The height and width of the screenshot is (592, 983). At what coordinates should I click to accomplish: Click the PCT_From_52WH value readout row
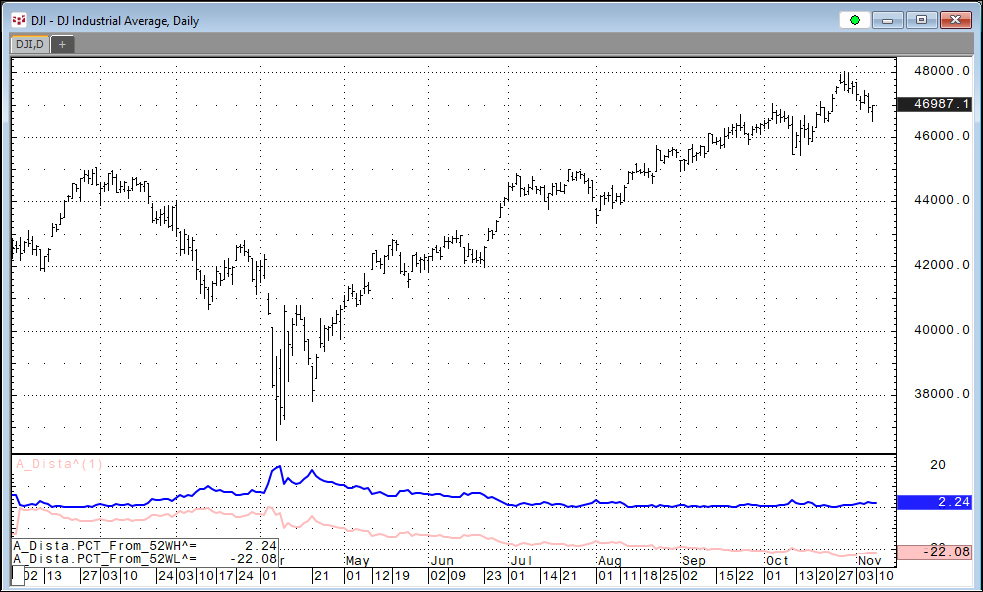tap(145, 546)
